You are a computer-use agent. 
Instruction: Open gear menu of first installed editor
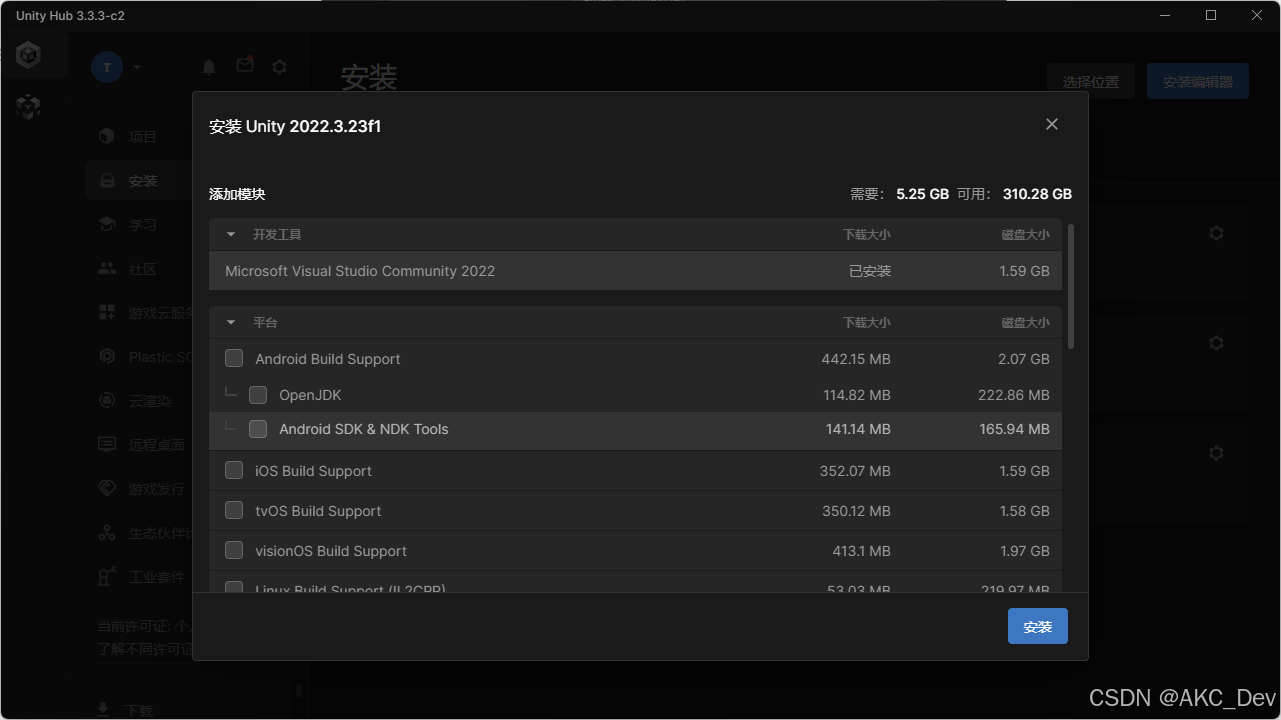[x=1216, y=233]
